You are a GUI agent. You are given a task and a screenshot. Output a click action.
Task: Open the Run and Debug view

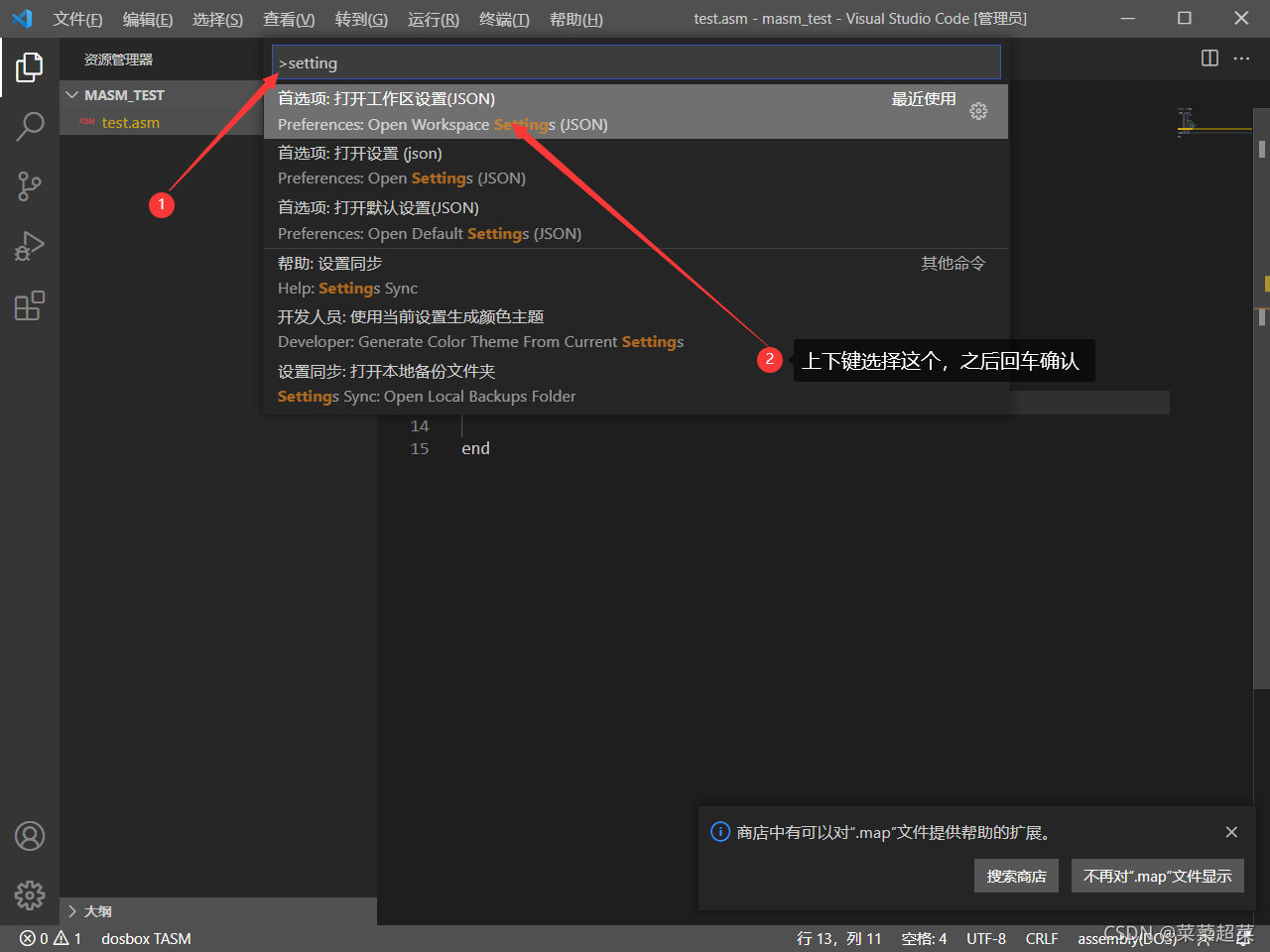tap(30, 246)
